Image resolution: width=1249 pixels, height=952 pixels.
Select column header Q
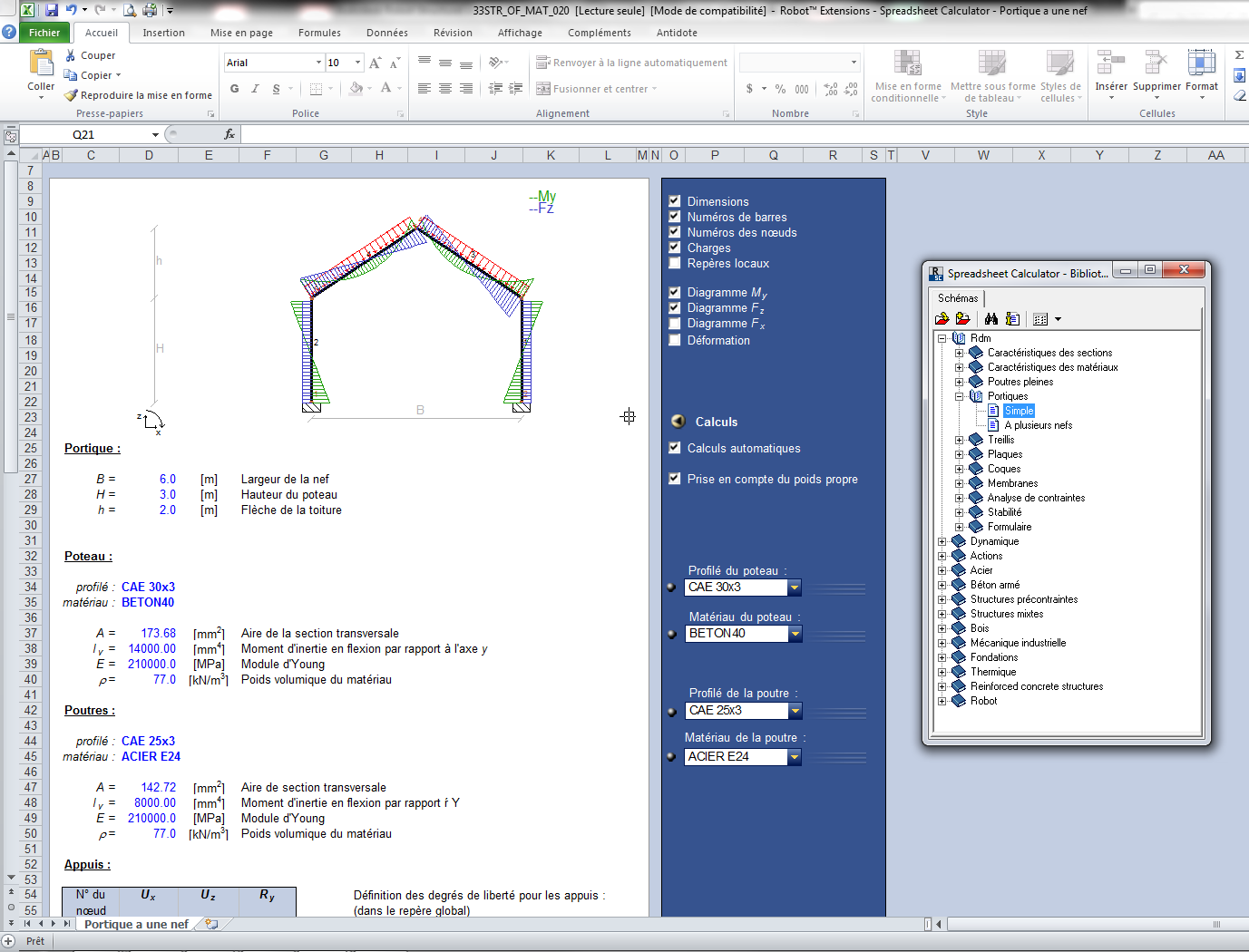(774, 155)
